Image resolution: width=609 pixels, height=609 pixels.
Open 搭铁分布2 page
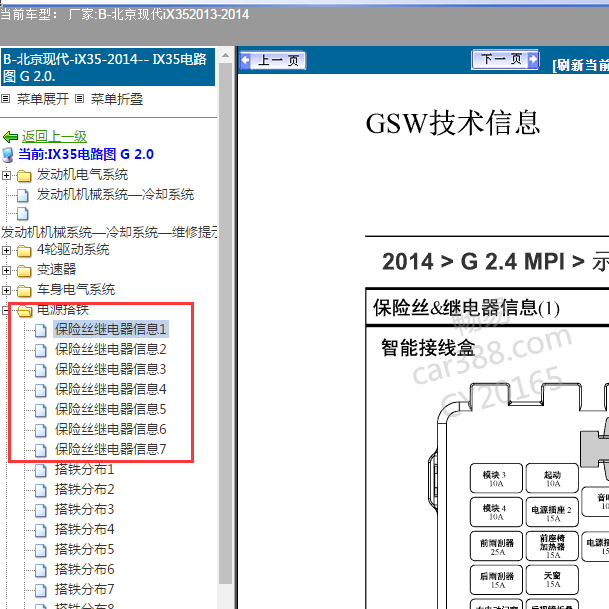[84, 489]
